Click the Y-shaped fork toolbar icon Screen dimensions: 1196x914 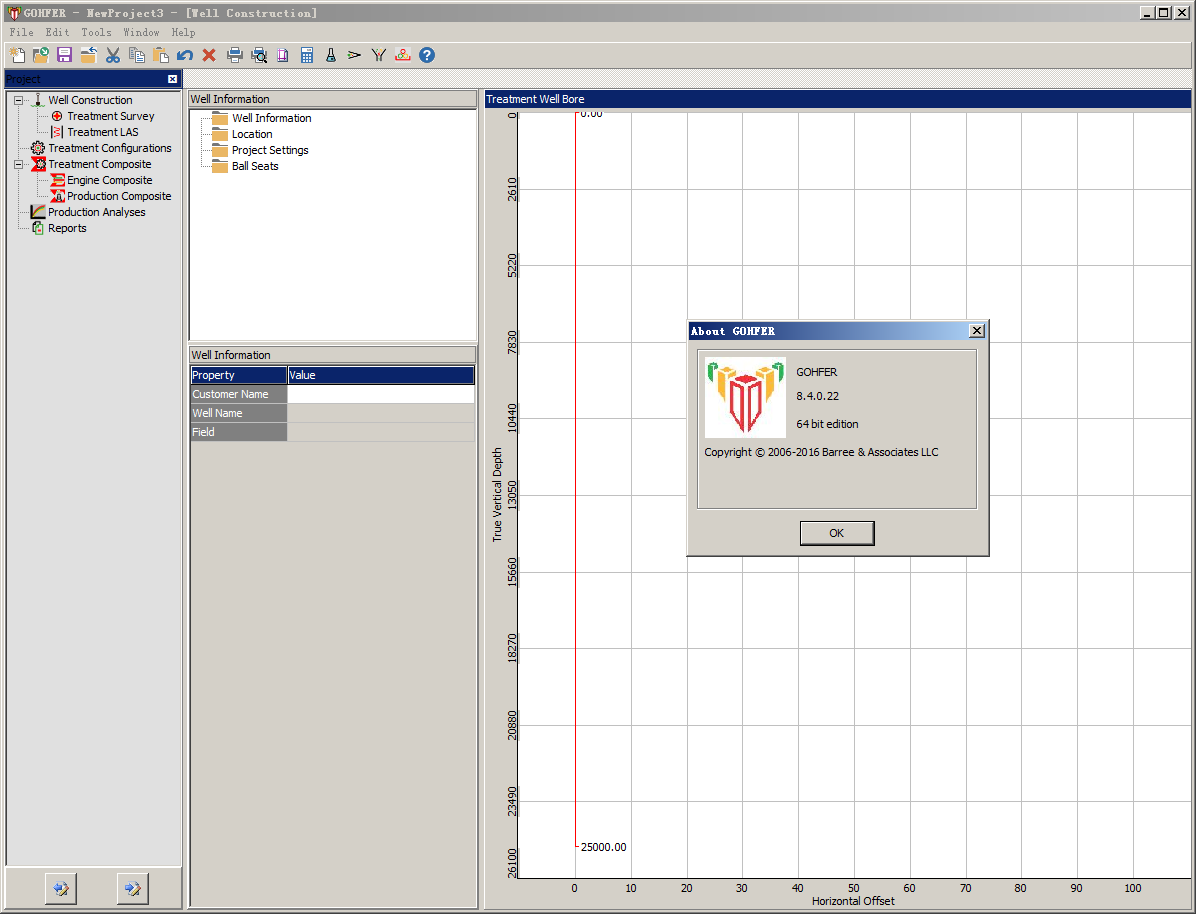coord(379,55)
